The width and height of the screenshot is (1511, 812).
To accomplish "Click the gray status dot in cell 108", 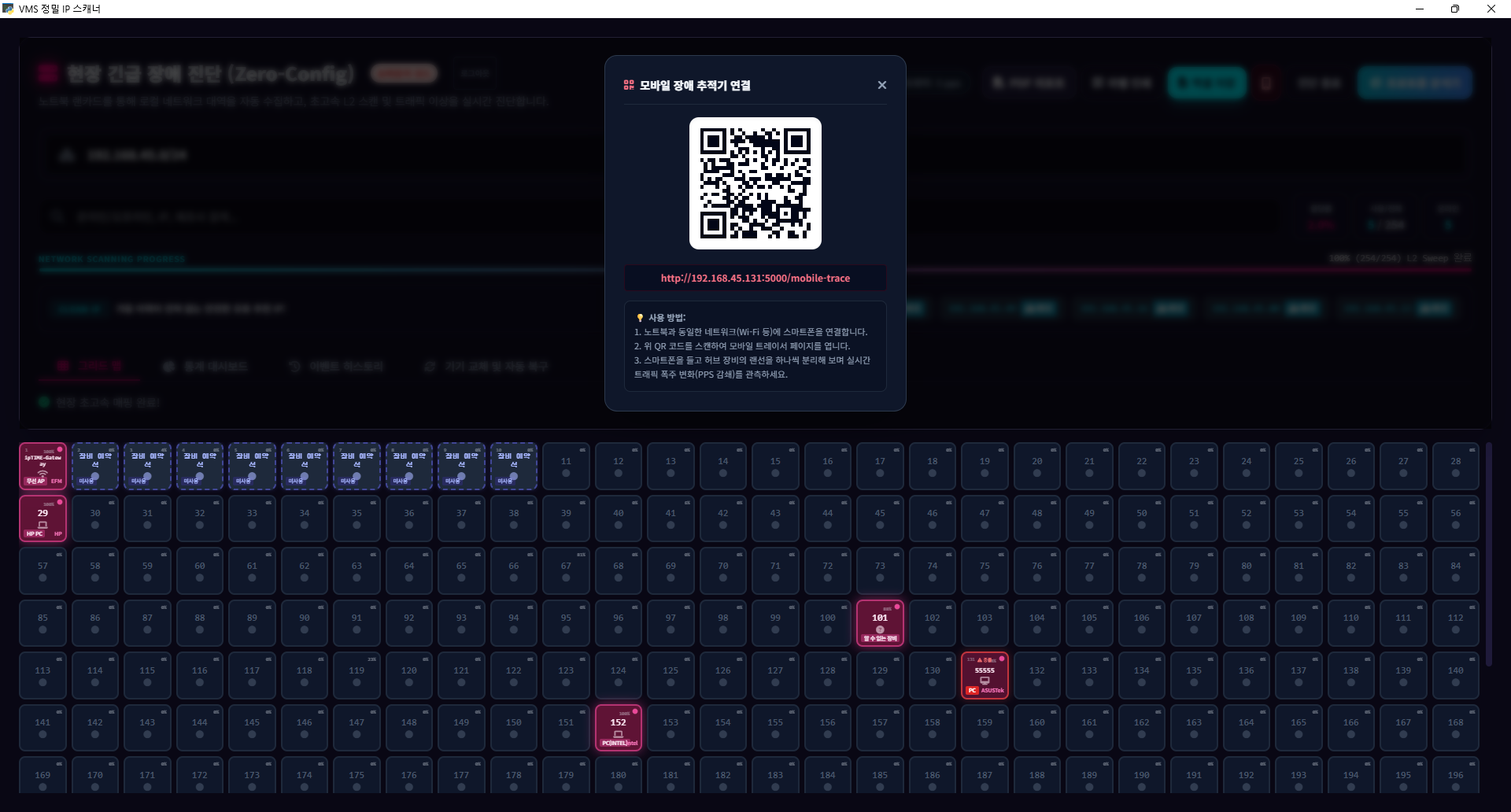I will (1247, 630).
